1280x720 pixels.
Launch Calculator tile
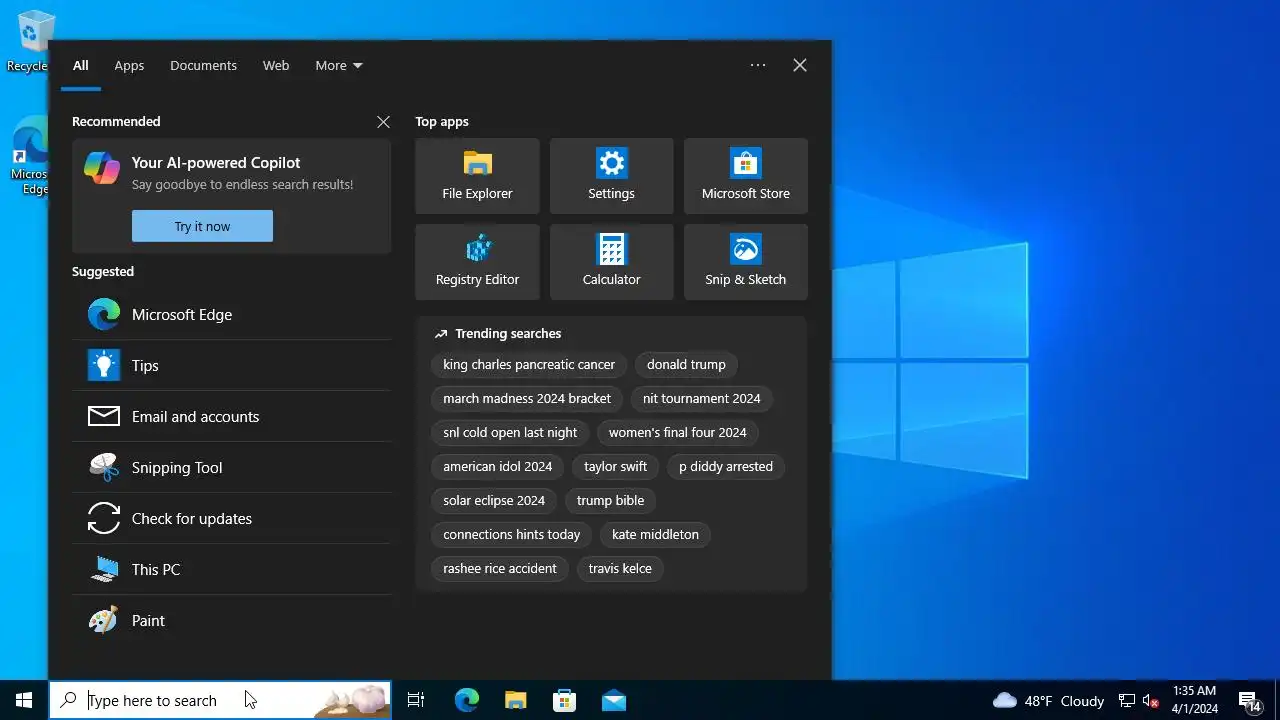pos(611,262)
